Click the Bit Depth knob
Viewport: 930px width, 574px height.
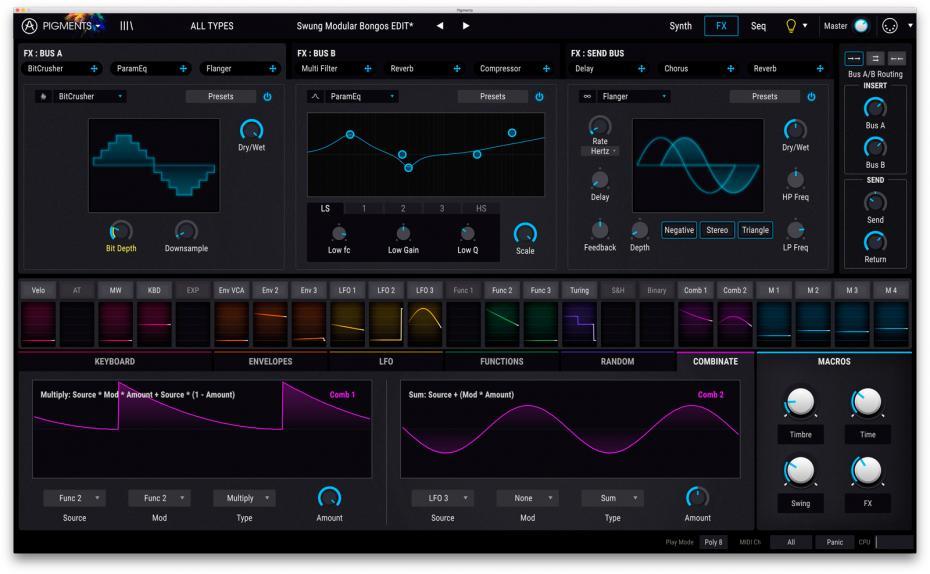[x=121, y=231]
